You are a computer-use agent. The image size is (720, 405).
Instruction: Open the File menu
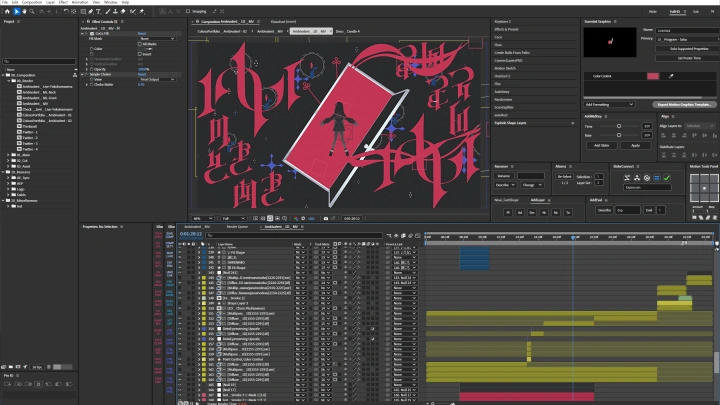coord(5,2)
